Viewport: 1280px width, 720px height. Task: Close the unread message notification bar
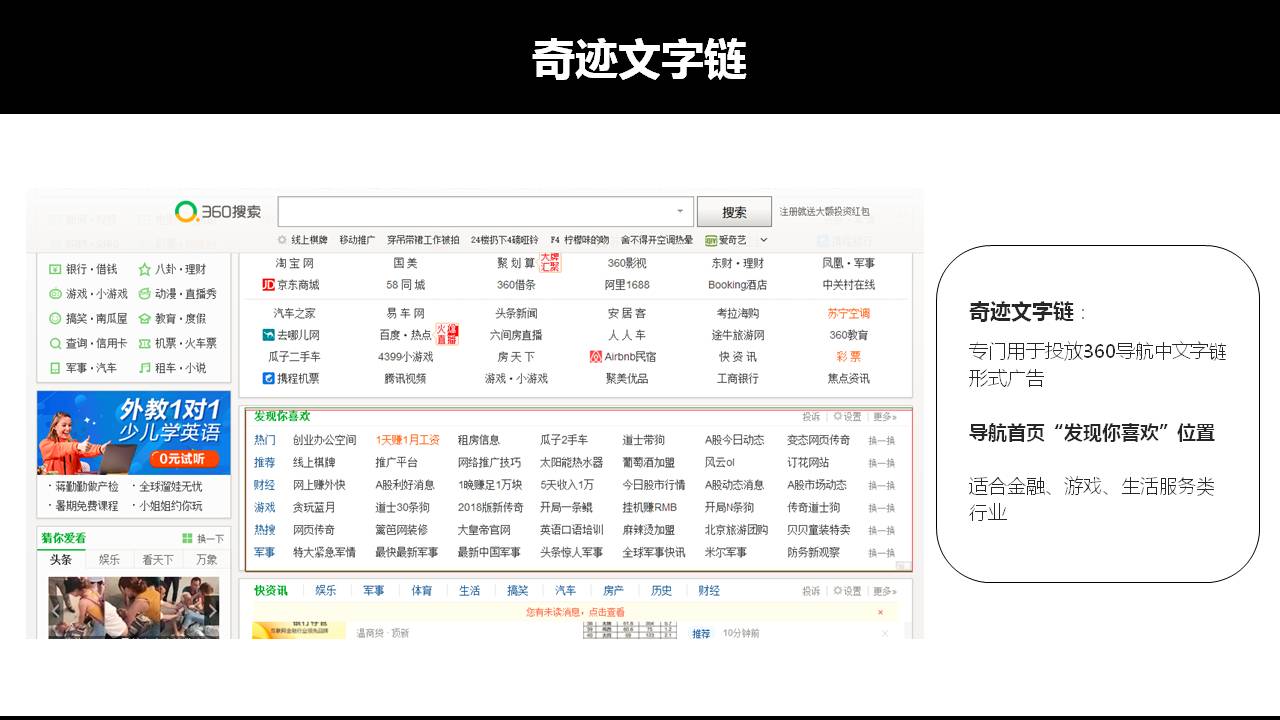click(881, 612)
